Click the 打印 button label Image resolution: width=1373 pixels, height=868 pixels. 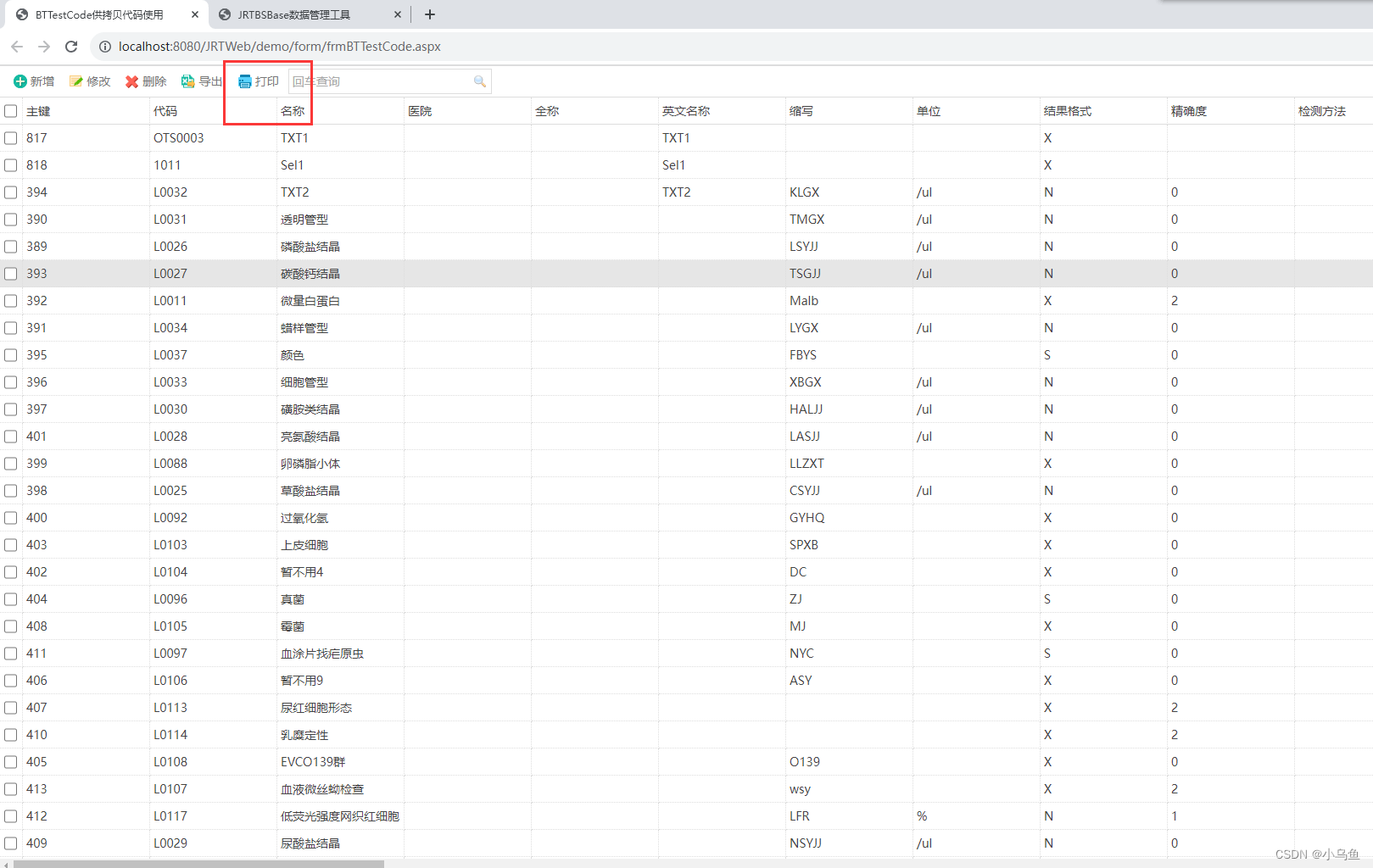[x=267, y=81]
